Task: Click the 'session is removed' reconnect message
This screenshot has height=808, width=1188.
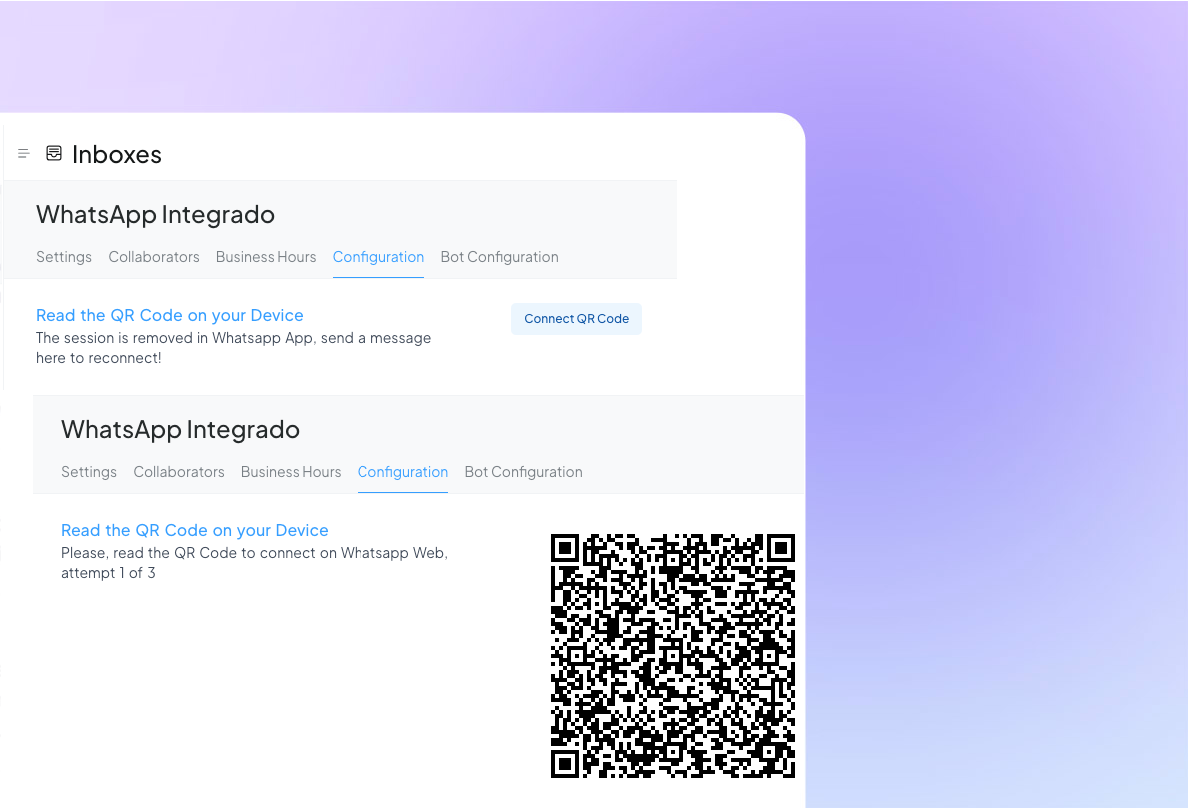Action: (233, 348)
